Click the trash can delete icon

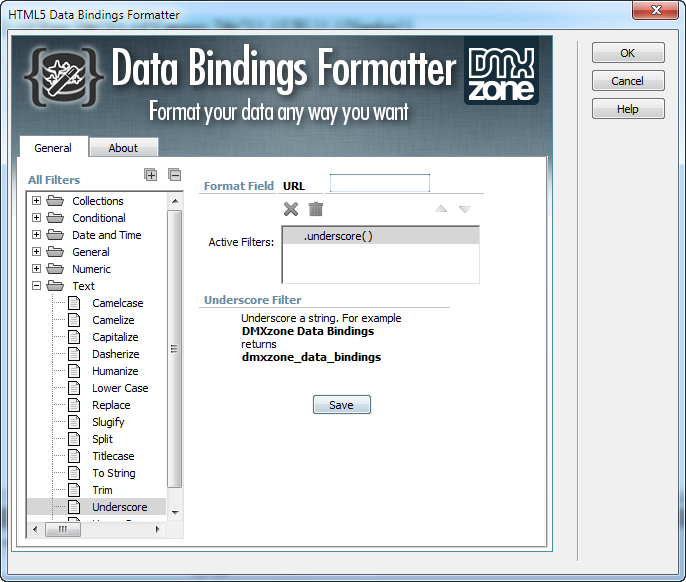315,209
